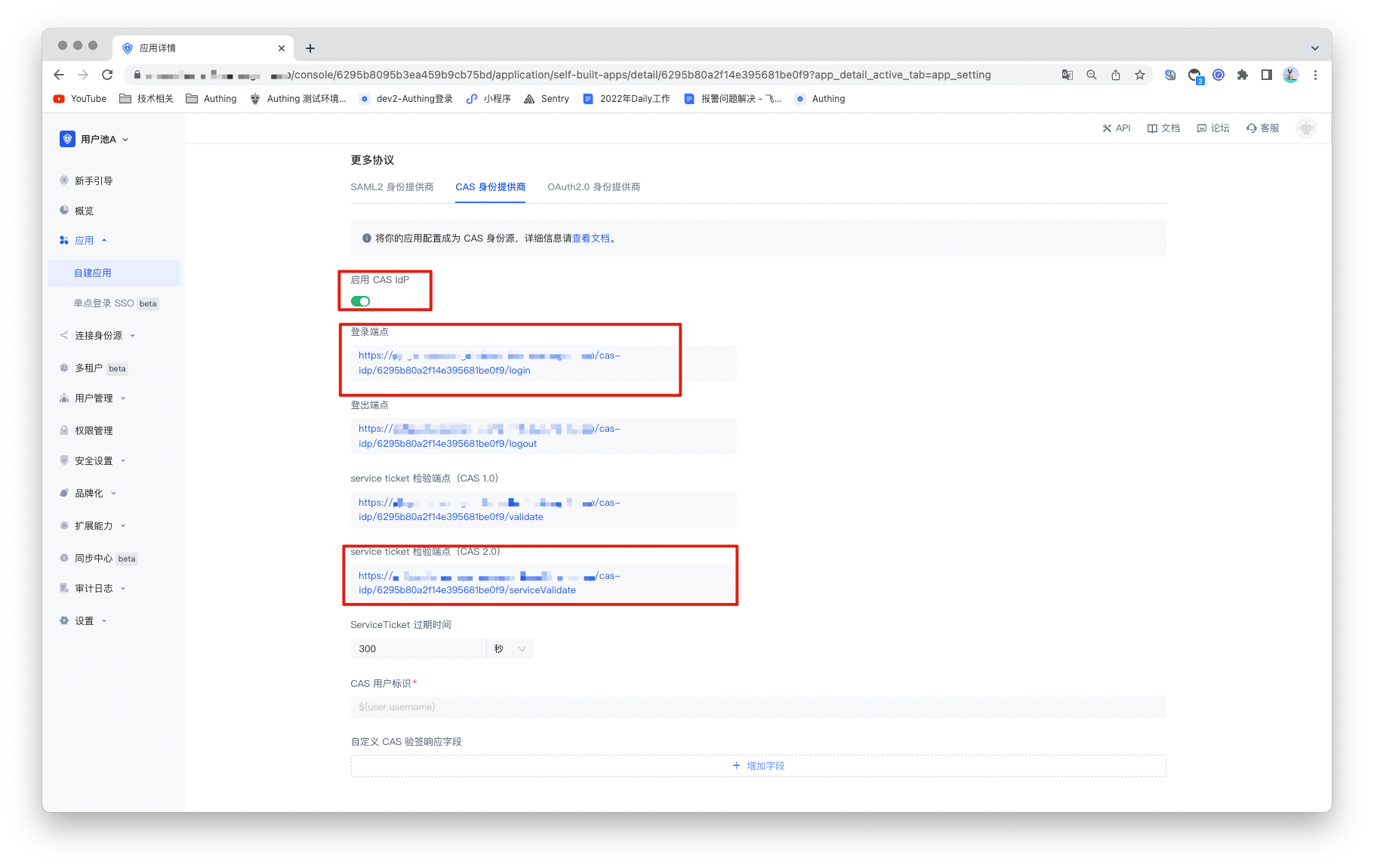Switch to SAML2 身份提供商 tab
The height and width of the screenshot is (868, 1374).
(x=392, y=187)
